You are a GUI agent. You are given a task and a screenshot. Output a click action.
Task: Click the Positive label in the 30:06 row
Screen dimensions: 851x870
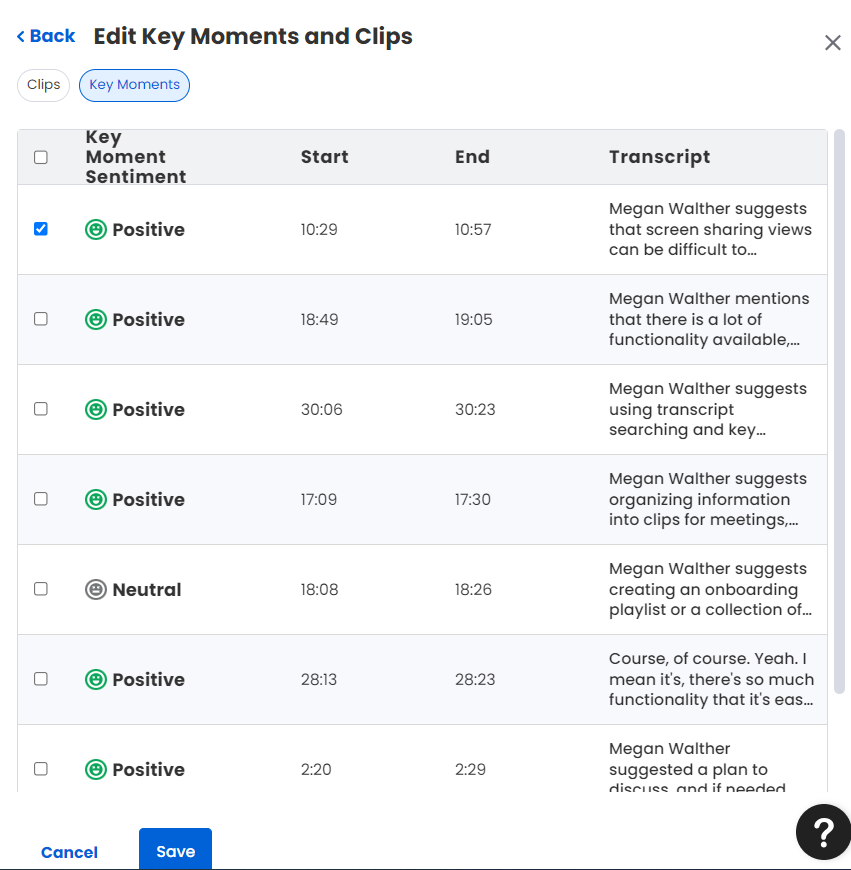tap(149, 409)
